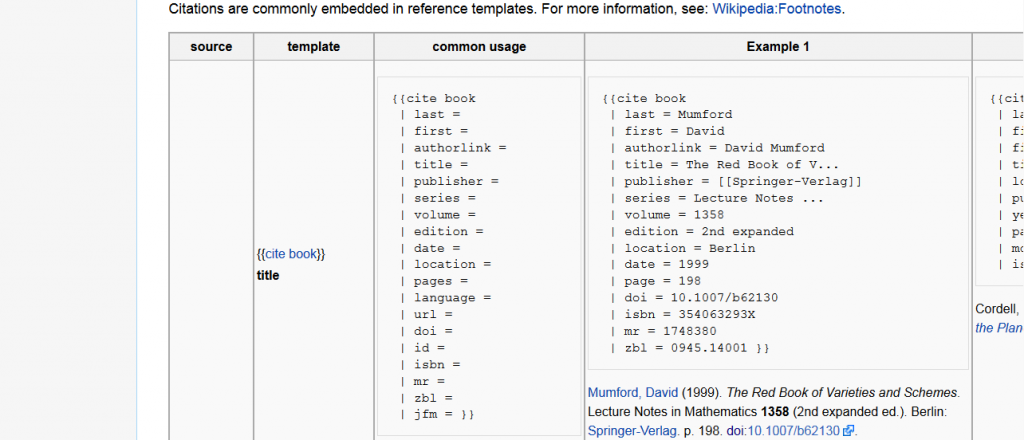
Task: Click '{{cite book' first line in Example 1
Action: (x=645, y=99)
